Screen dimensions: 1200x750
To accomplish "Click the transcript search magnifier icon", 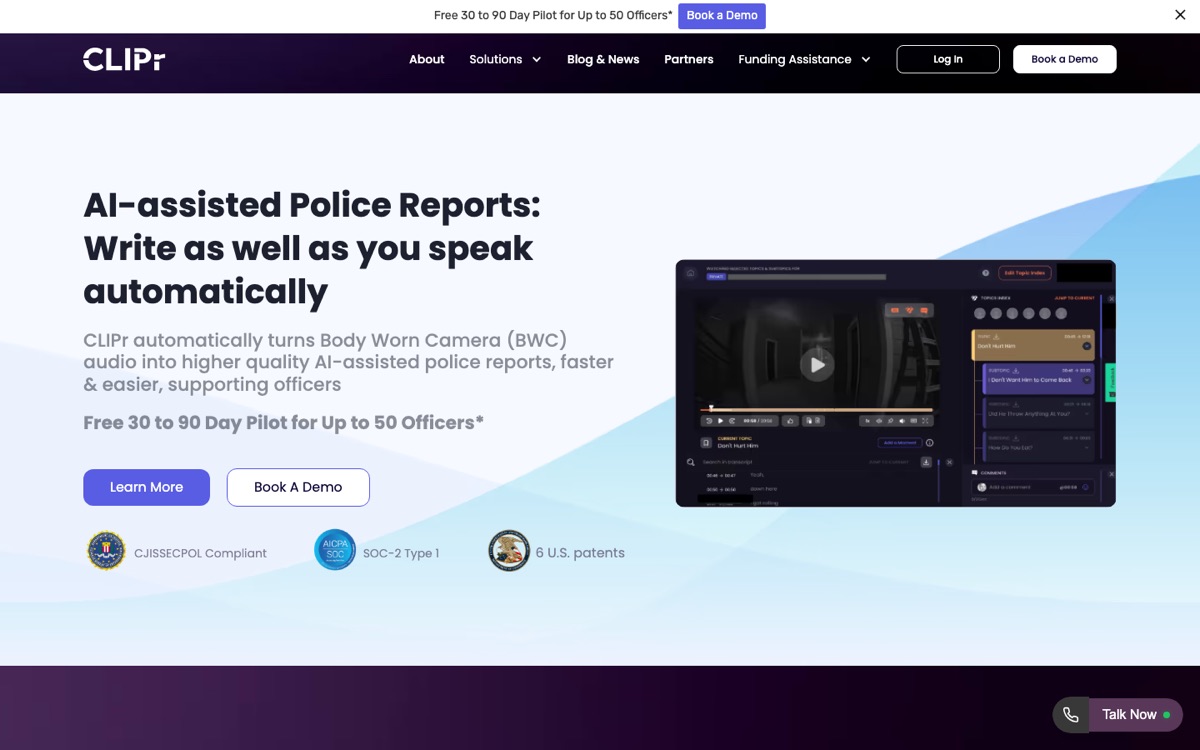I will (691, 462).
